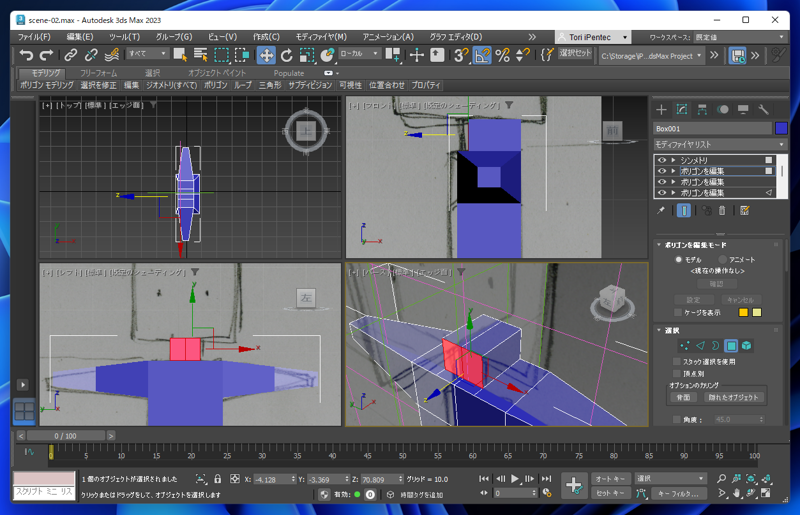
Task: Switch to the Hierarchy panel icon
Action: pyautogui.click(x=702, y=110)
